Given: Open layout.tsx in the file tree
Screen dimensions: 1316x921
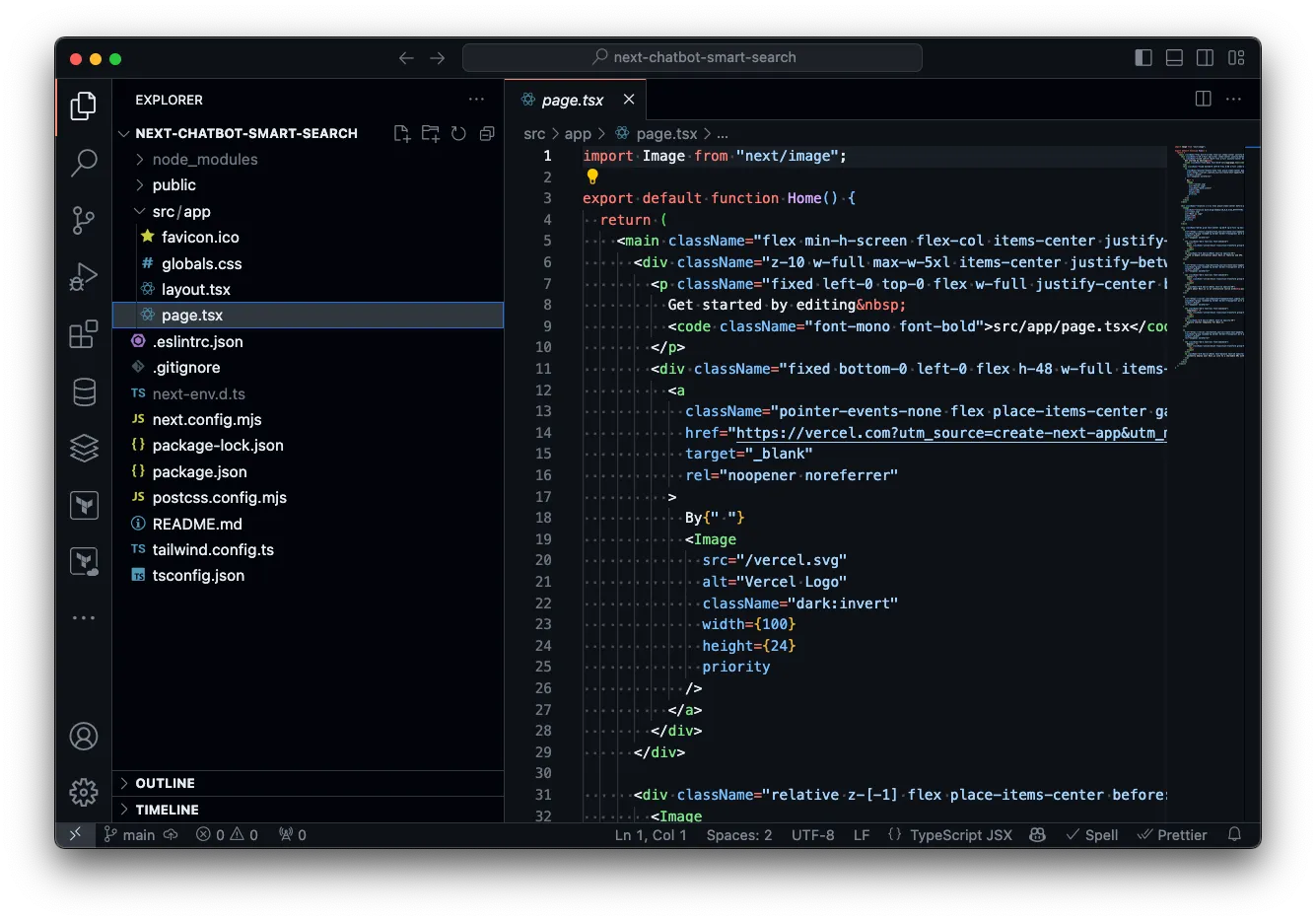Looking at the screenshot, I should [x=309, y=289].
